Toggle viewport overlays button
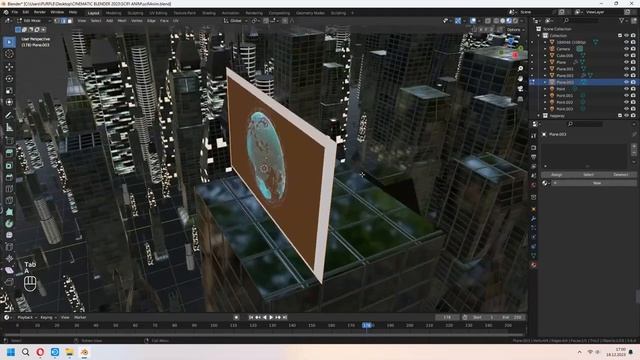 click(473, 20)
